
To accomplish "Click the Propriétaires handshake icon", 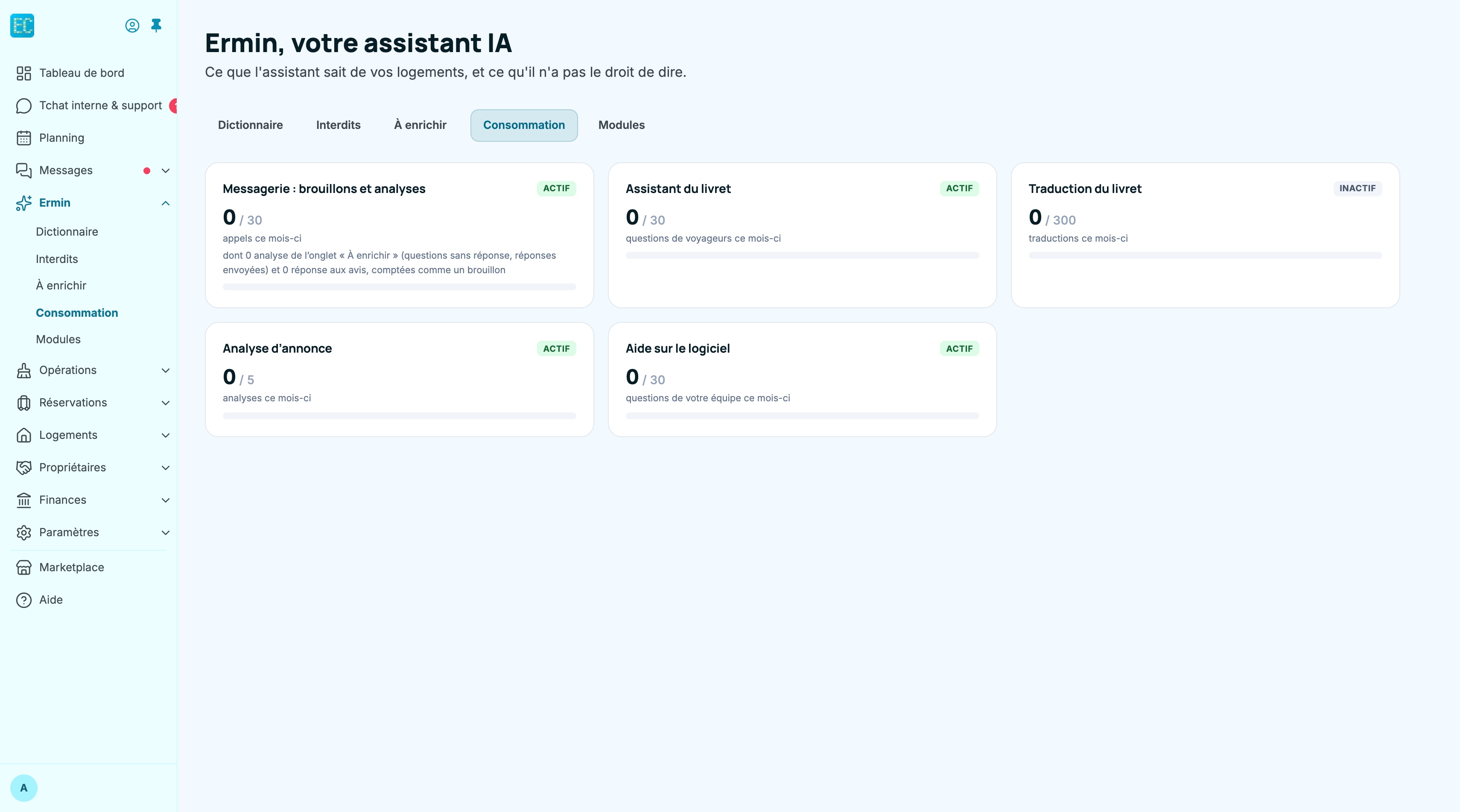I will coord(24,468).
